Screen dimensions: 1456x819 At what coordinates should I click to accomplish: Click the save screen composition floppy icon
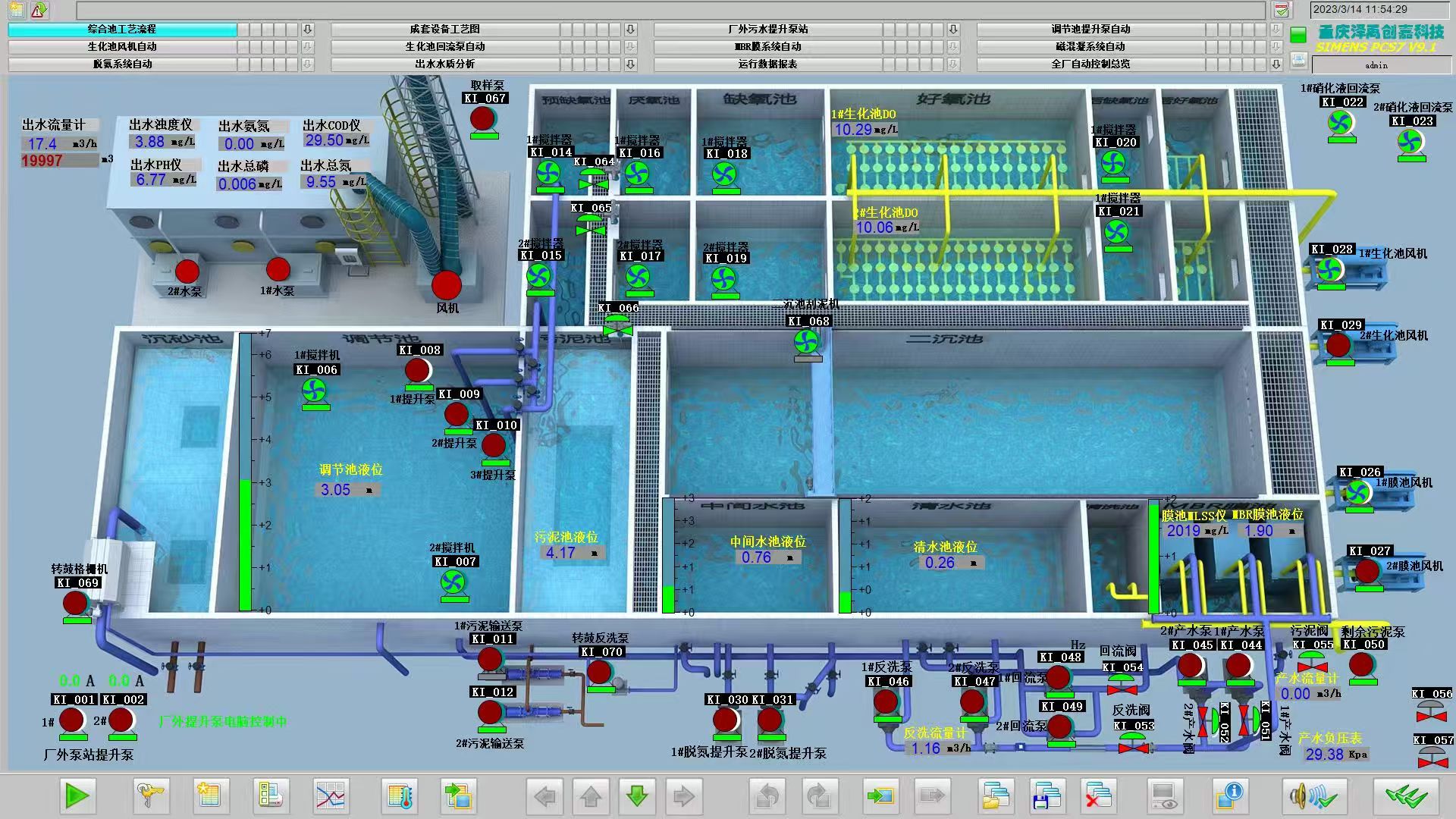pos(1046,795)
